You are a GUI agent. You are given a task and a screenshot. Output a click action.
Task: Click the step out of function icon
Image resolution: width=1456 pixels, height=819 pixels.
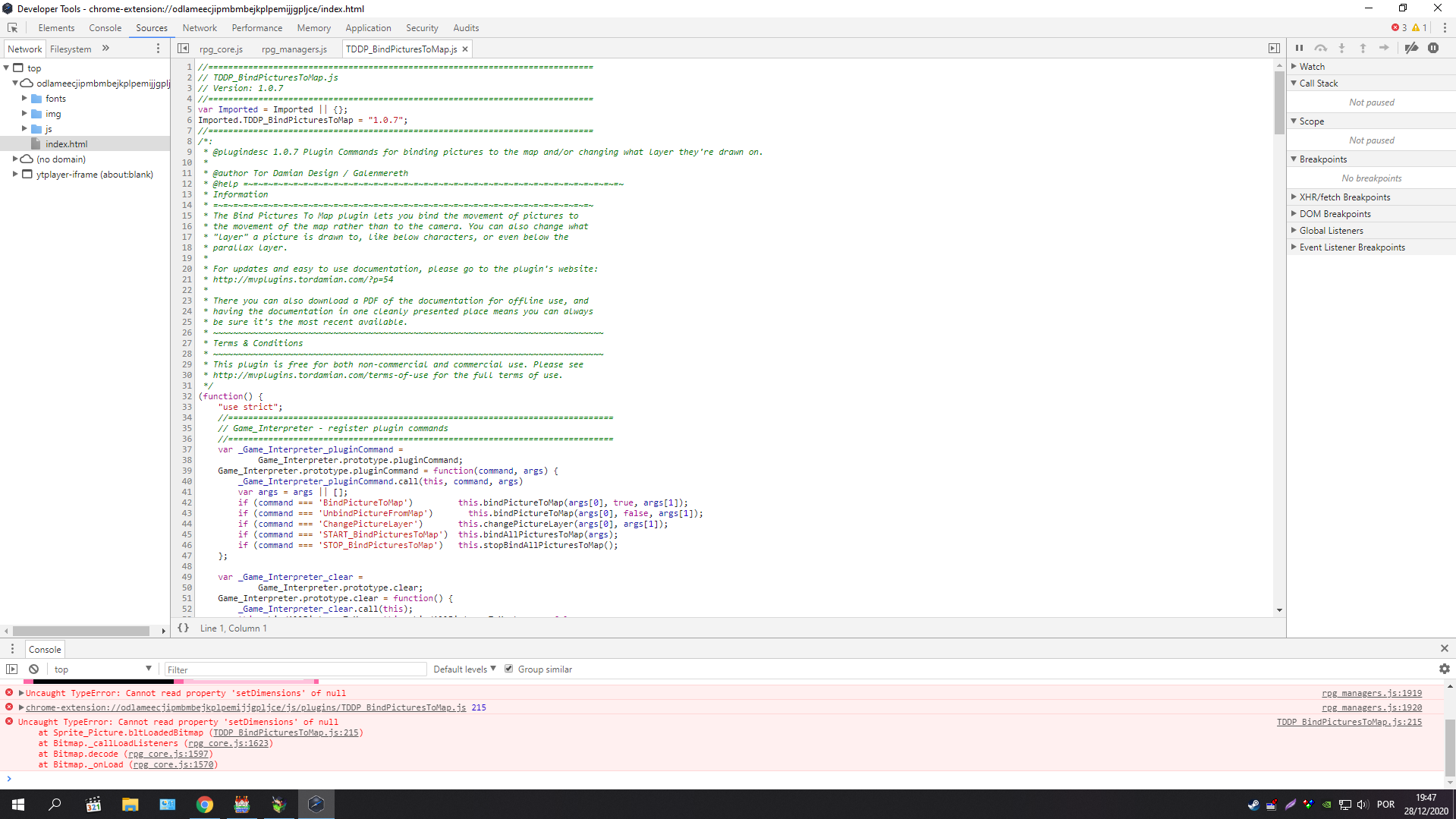(1363, 48)
